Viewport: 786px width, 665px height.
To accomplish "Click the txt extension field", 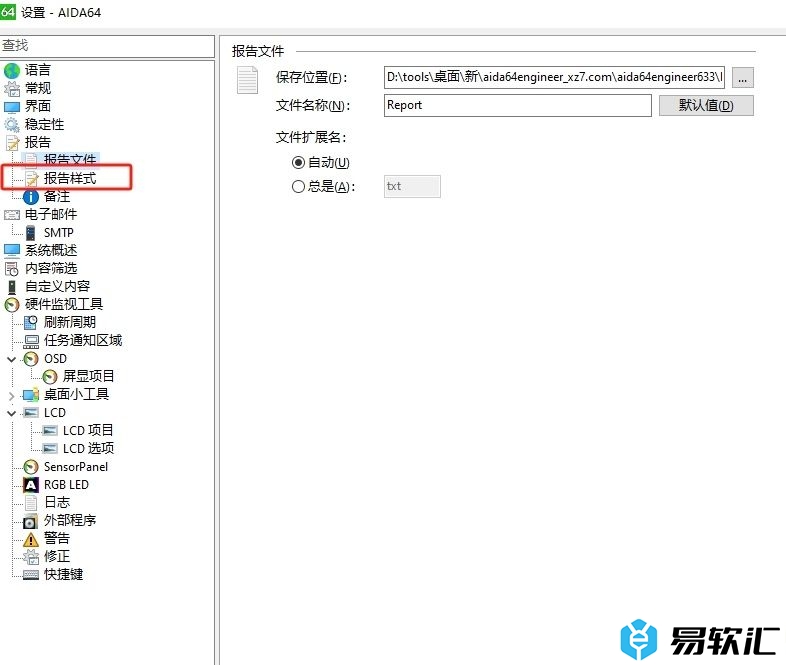I will 412,186.
